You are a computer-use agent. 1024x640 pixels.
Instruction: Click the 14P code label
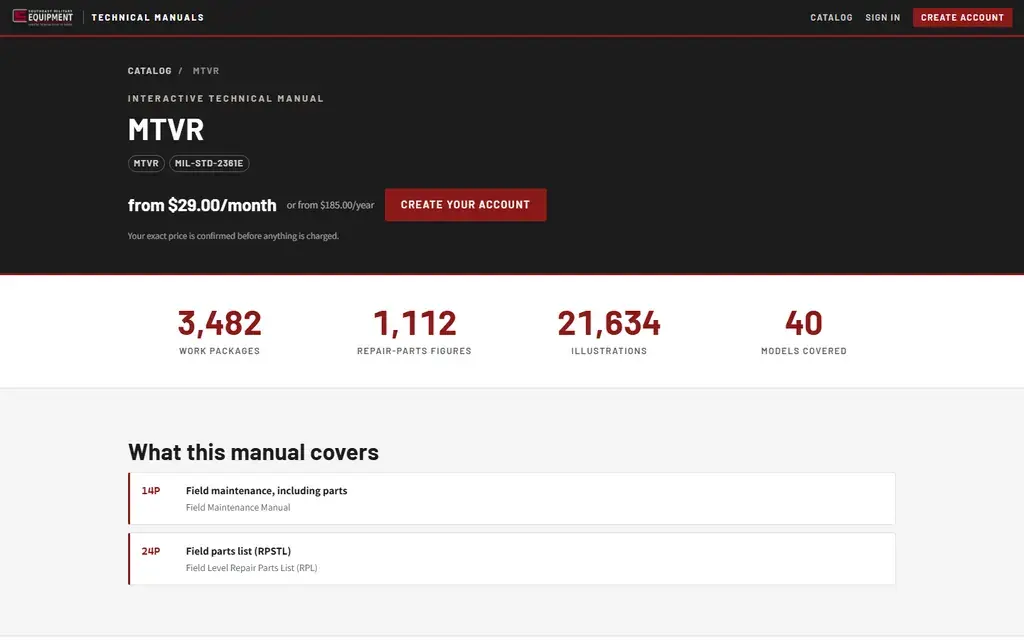click(151, 490)
